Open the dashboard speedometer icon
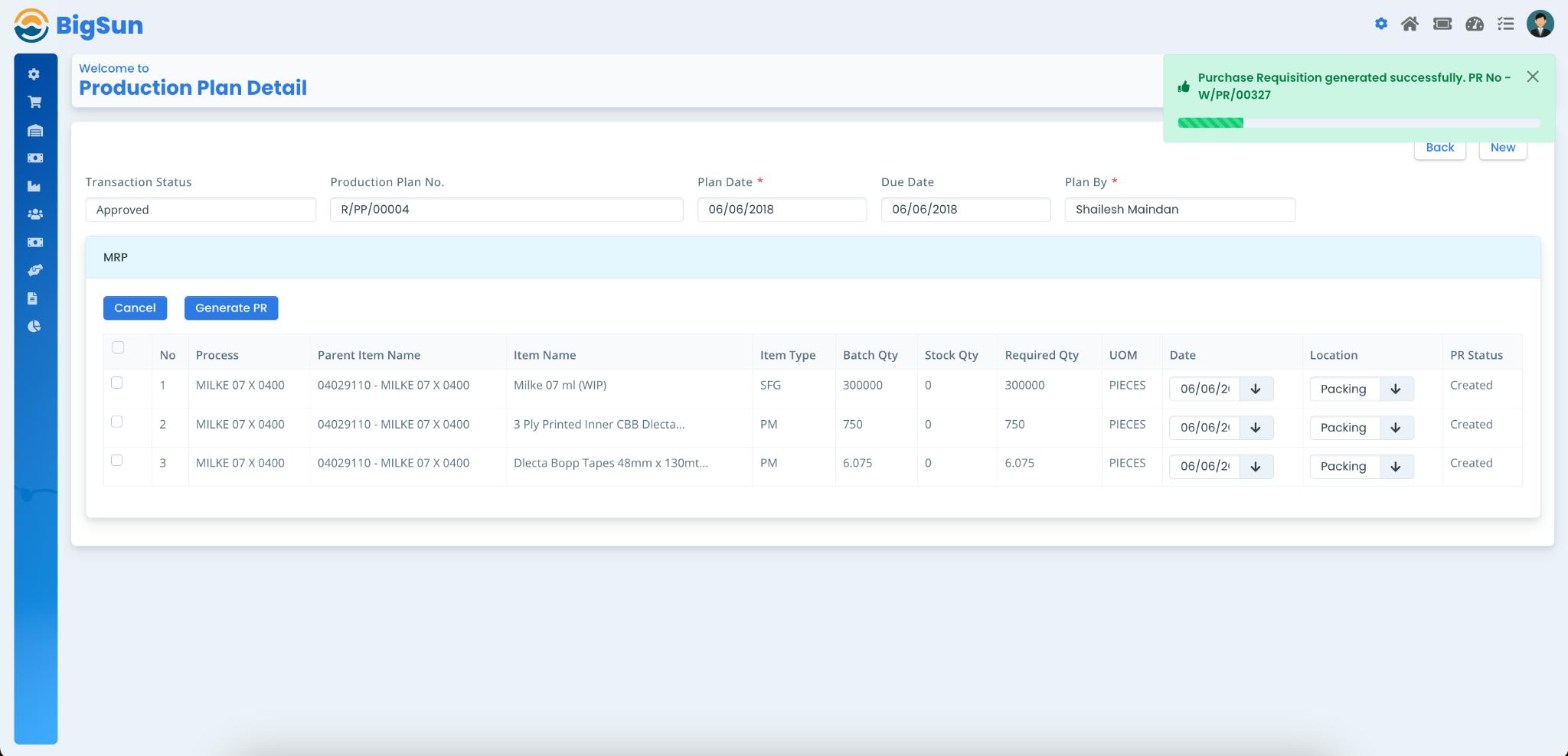 tap(1475, 24)
